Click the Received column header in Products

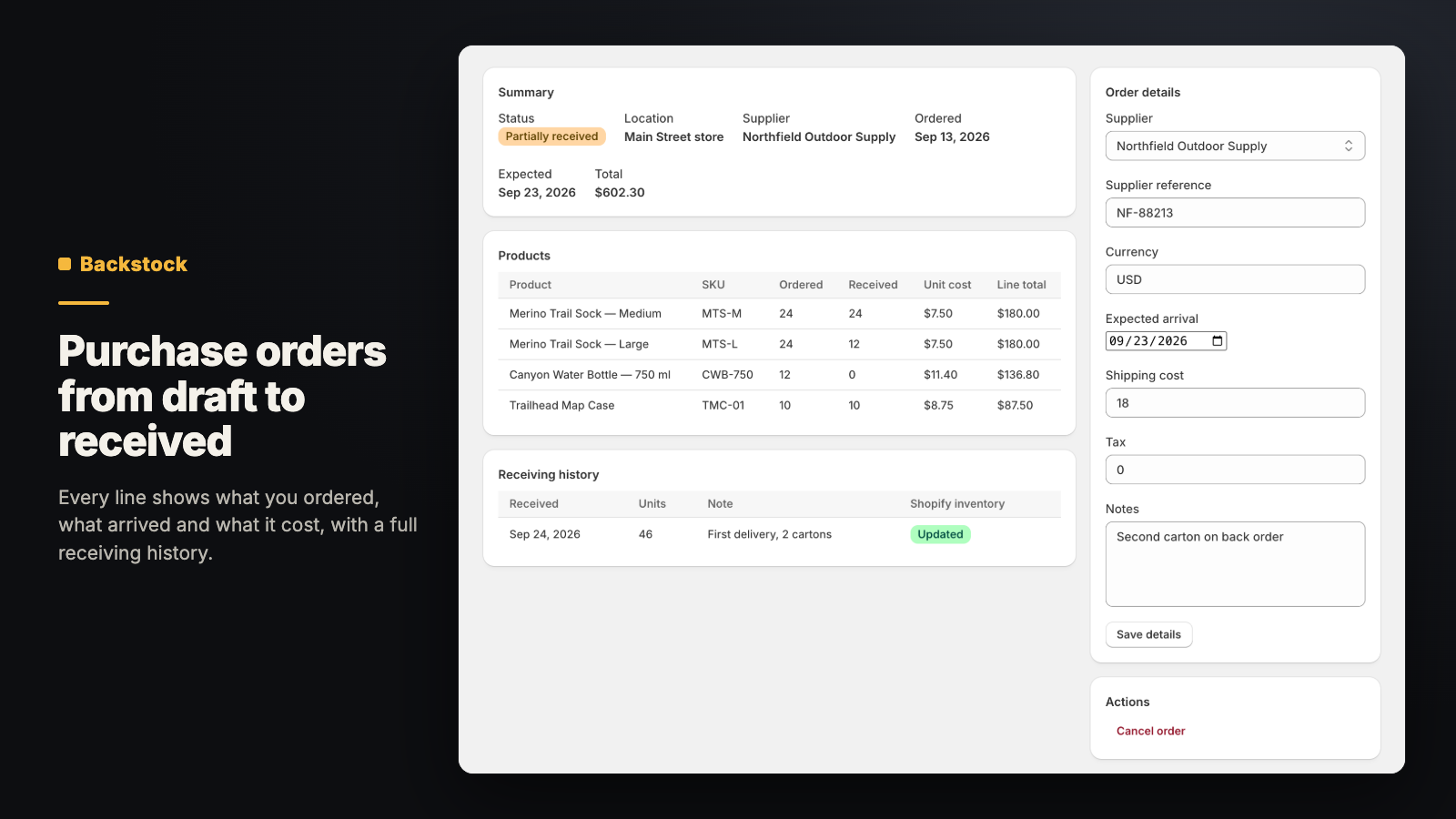coord(873,285)
